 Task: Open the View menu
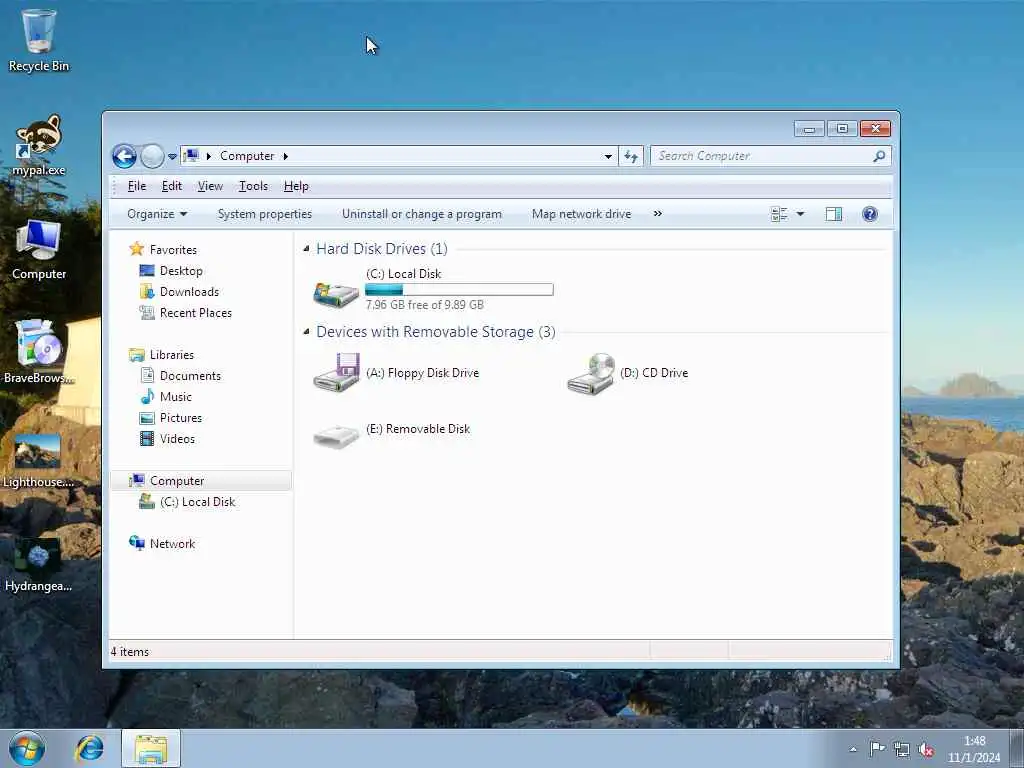pos(210,186)
